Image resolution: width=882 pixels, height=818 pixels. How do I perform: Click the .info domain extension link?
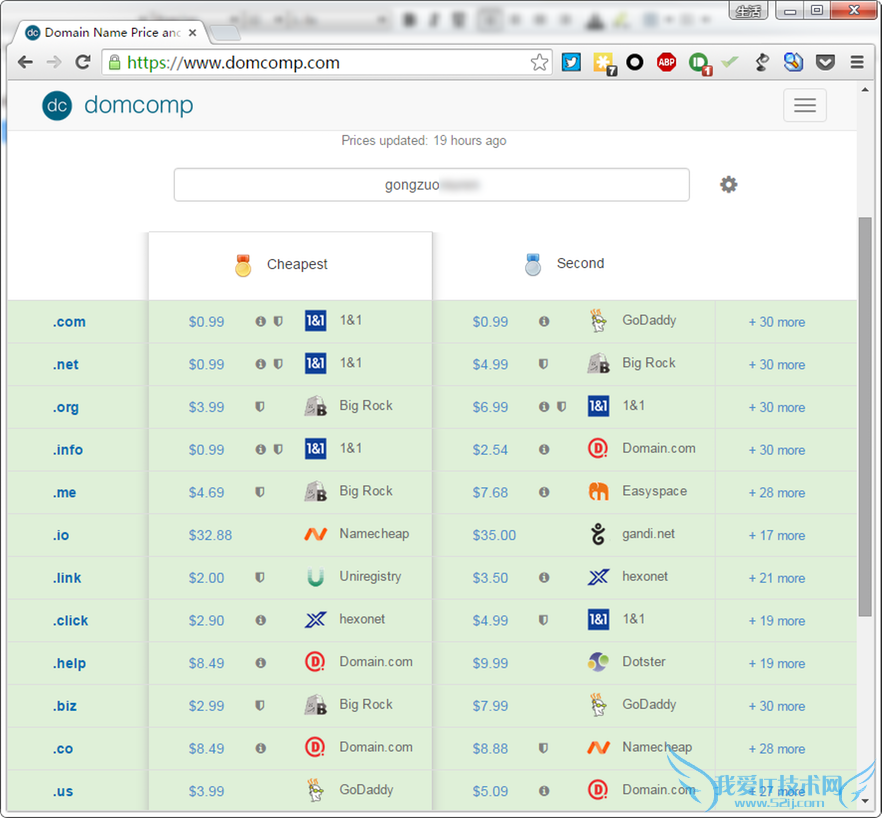click(x=68, y=450)
